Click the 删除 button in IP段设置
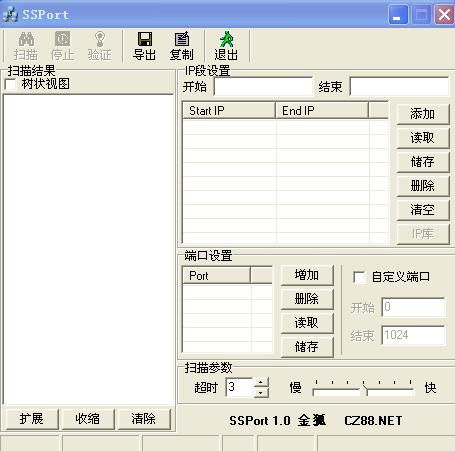Viewport: 455px width, 451px height. [x=423, y=186]
